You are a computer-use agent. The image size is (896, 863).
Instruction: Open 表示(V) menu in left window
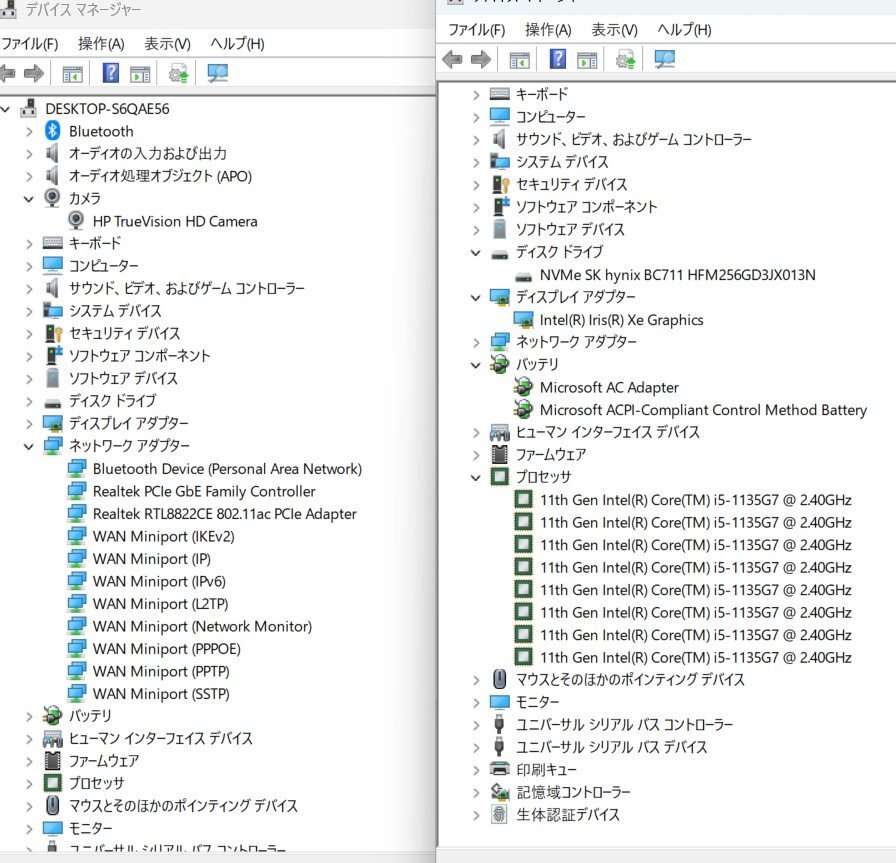coord(167,44)
